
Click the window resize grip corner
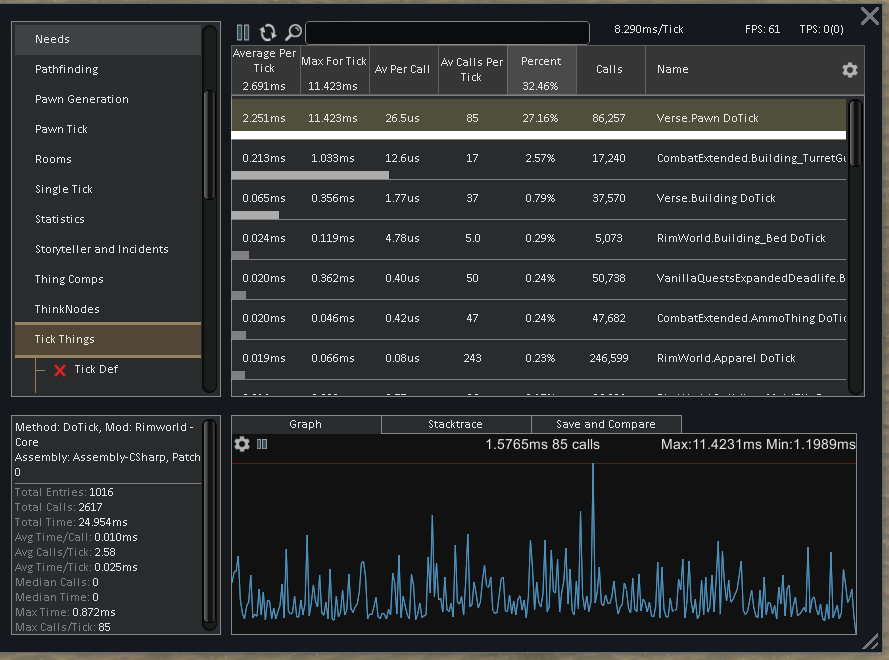869,640
